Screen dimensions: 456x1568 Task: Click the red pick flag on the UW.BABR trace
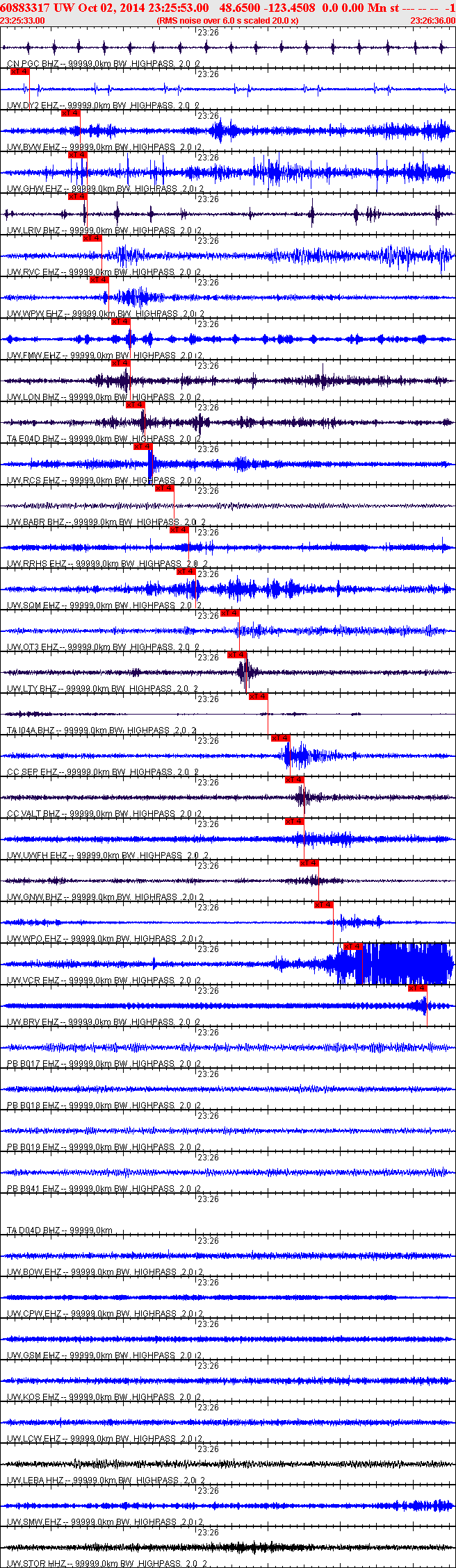click(165, 488)
